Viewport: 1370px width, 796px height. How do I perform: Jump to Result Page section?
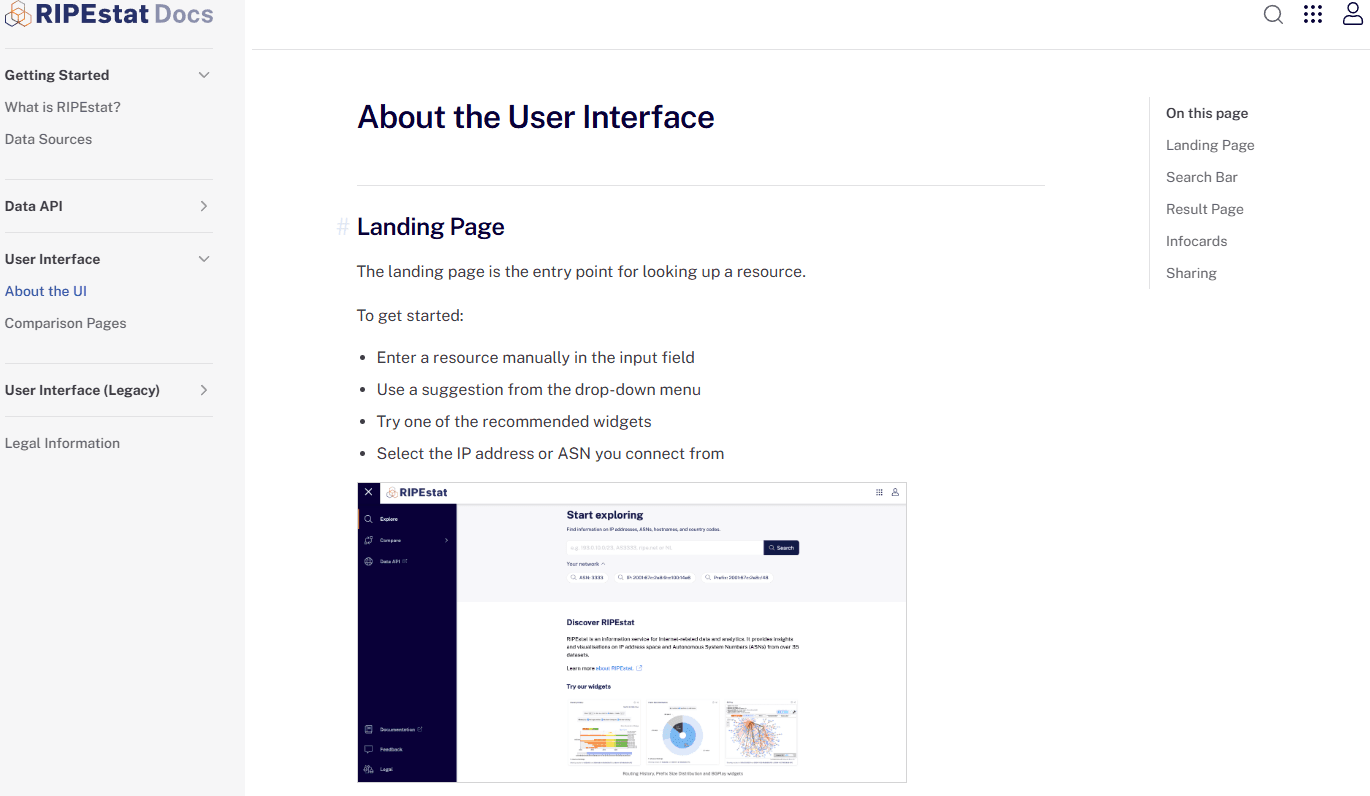point(1205,209)
